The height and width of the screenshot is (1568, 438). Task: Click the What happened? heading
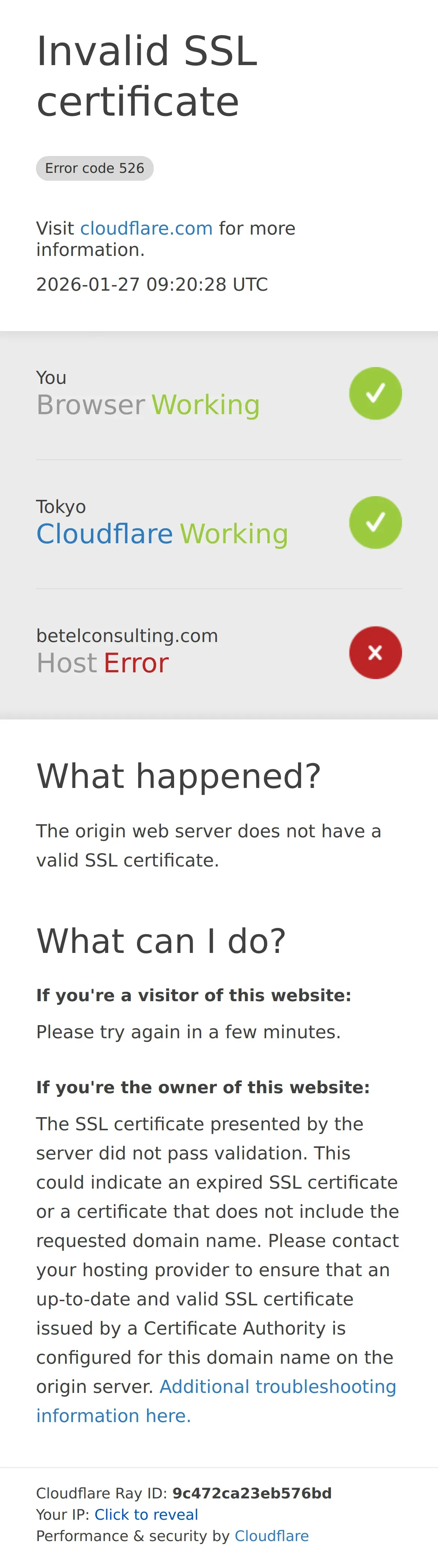tap(179, 776)
